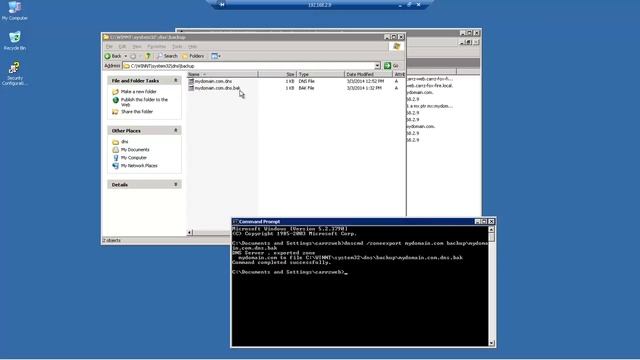The image size is (640, 360).
Task: Open the File menu in Explorer
Action: pos(109,47)
